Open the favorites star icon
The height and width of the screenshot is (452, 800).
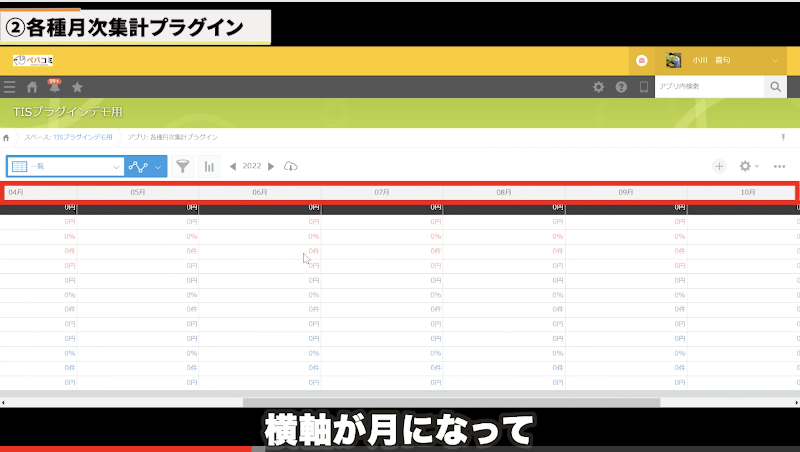click(x=77, y=87)
